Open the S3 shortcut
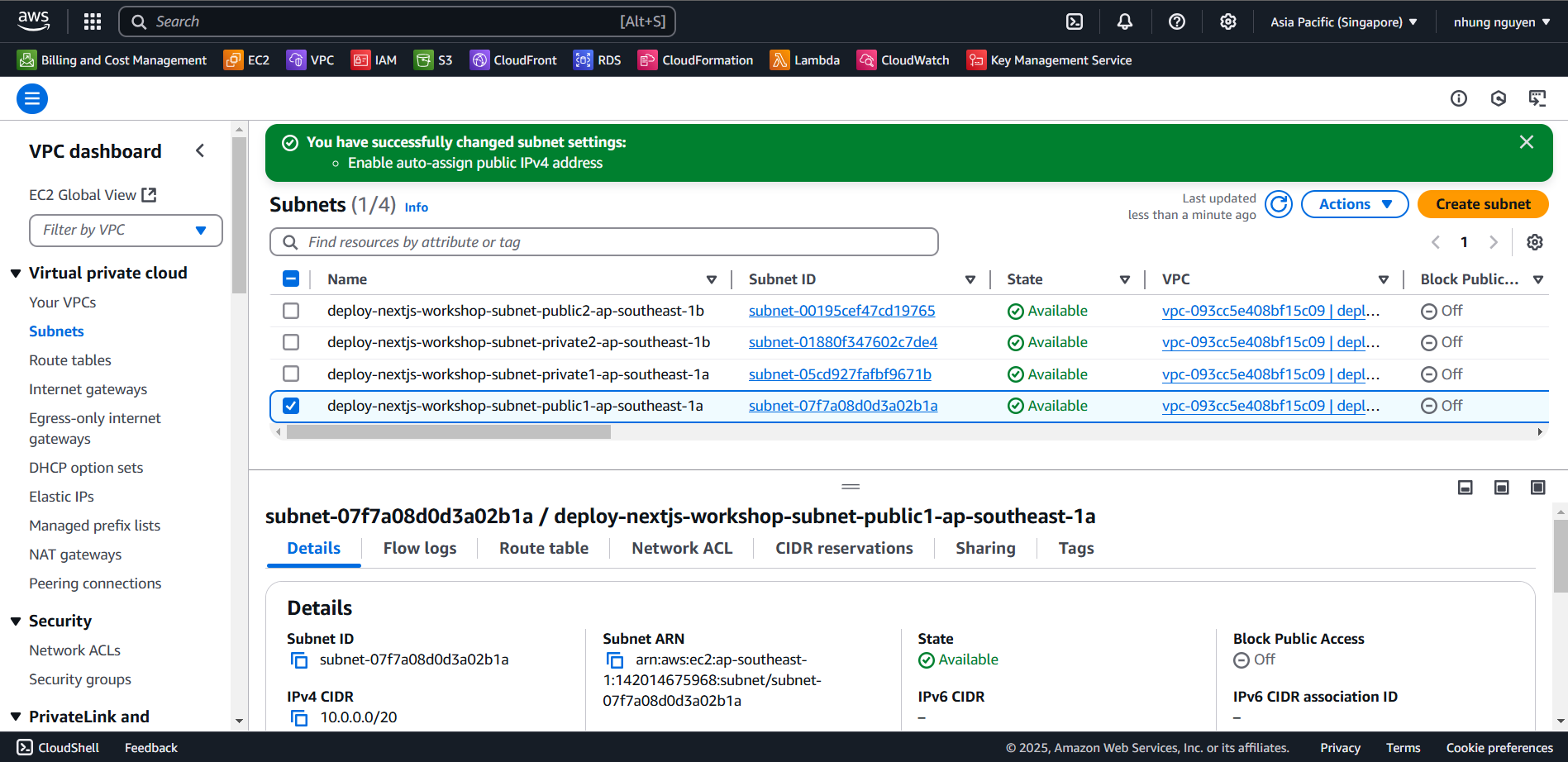This screenshot has width=1568, height=762. tap(433, 60)
